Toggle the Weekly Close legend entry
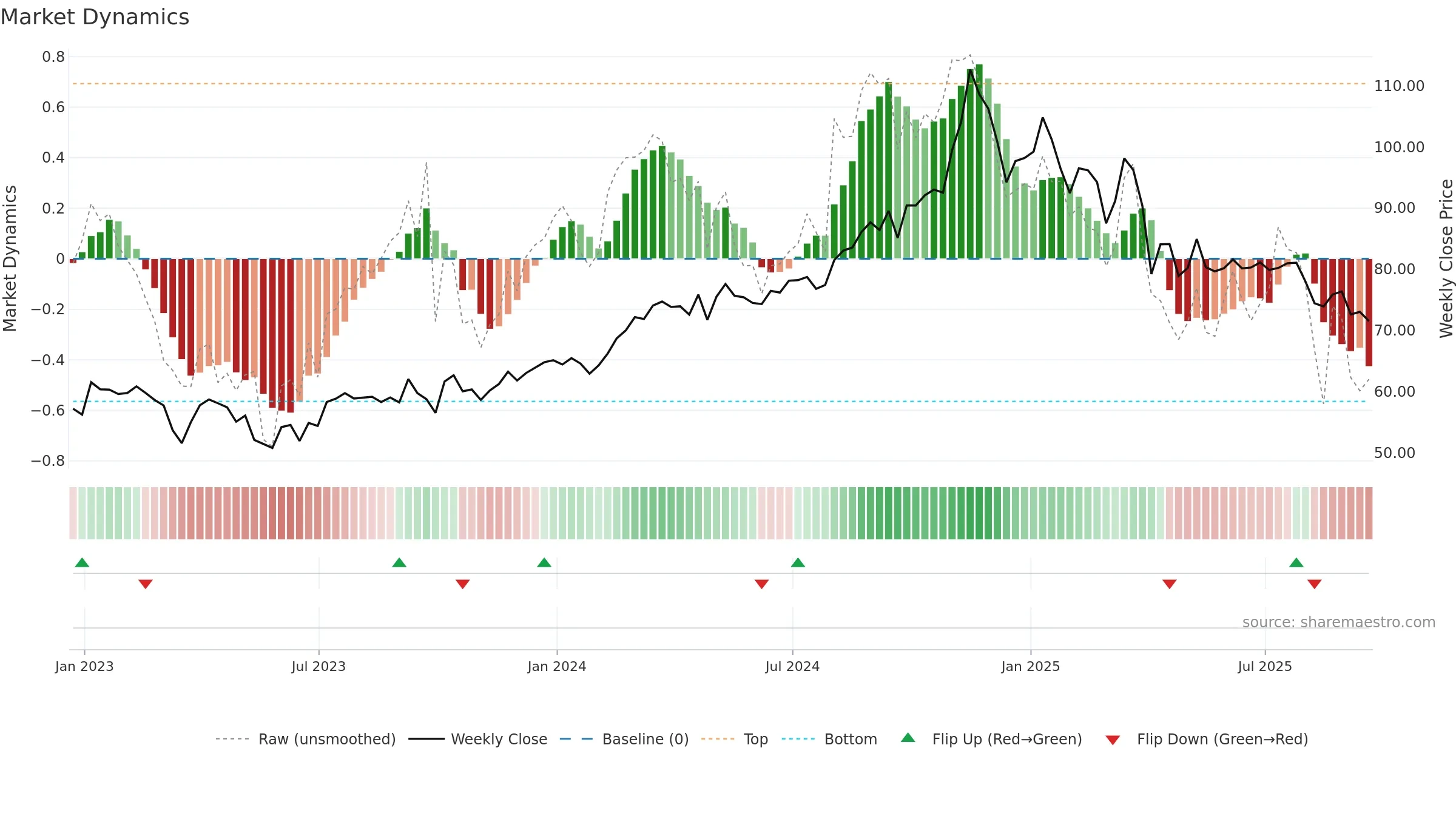 pyautogui.click(x=499, y=740)
